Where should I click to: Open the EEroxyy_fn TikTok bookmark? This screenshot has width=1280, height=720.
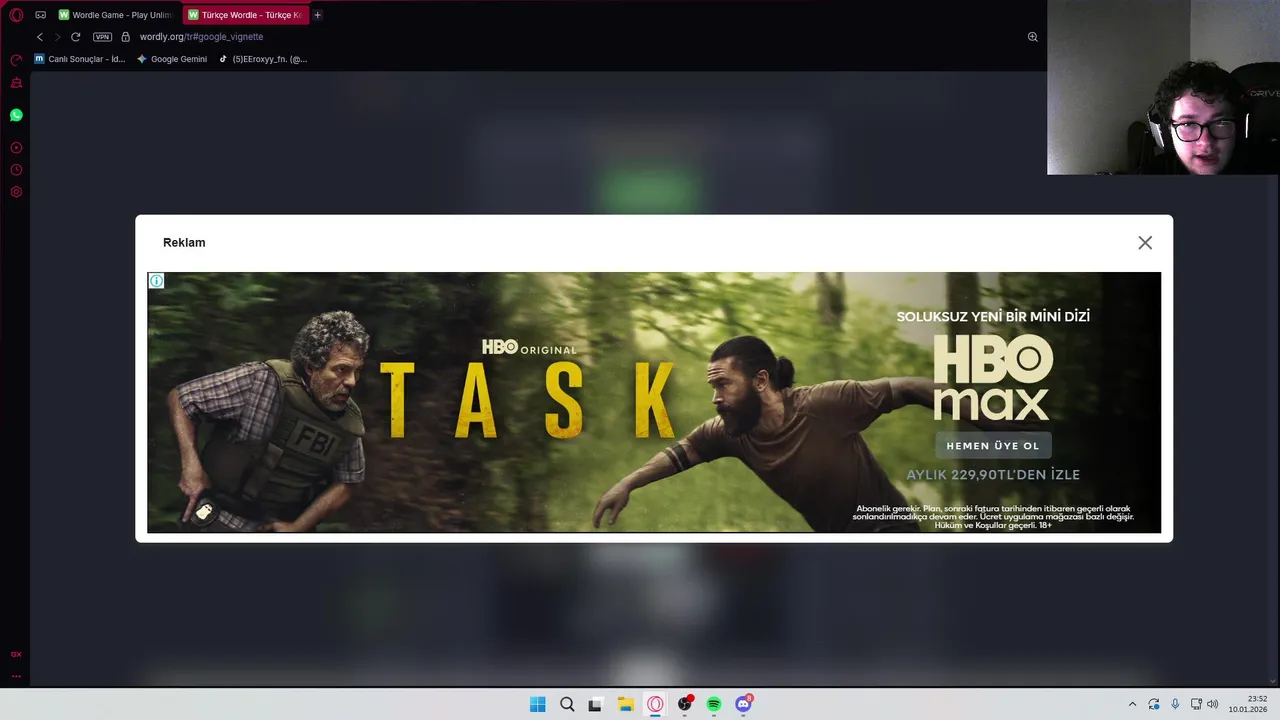point(263,59)
